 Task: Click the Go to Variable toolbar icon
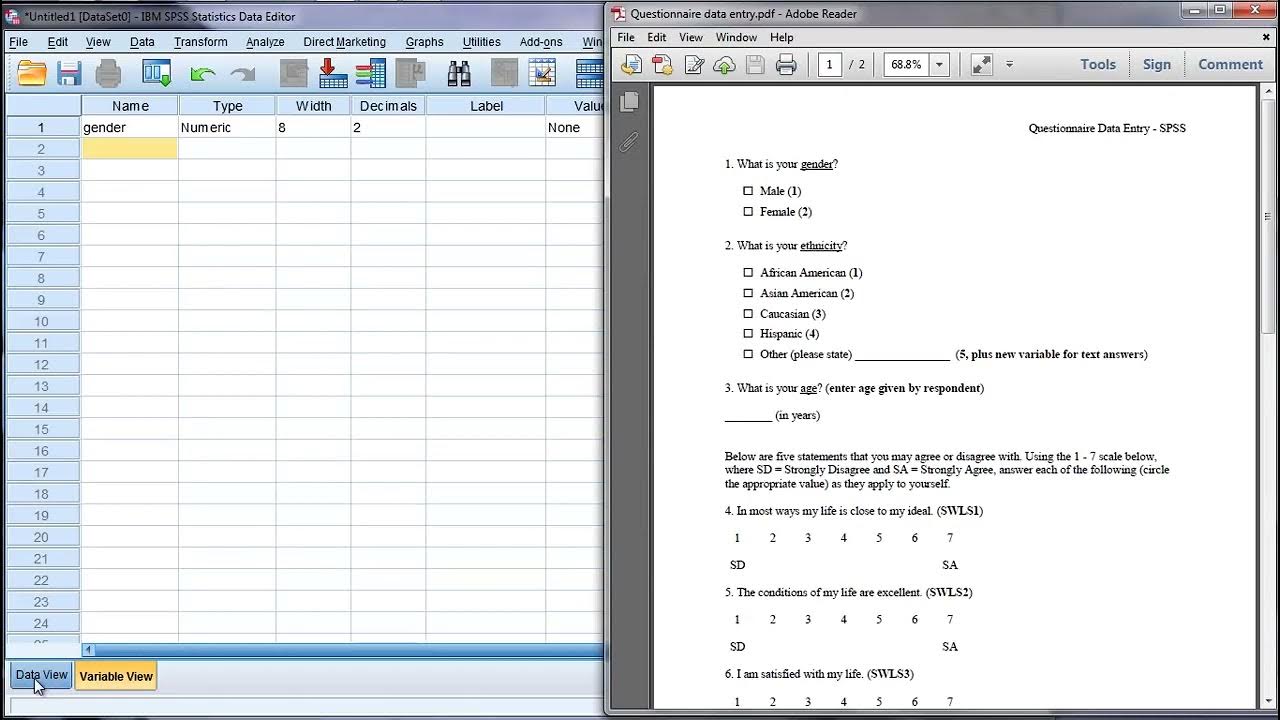(x=332, y=73)
